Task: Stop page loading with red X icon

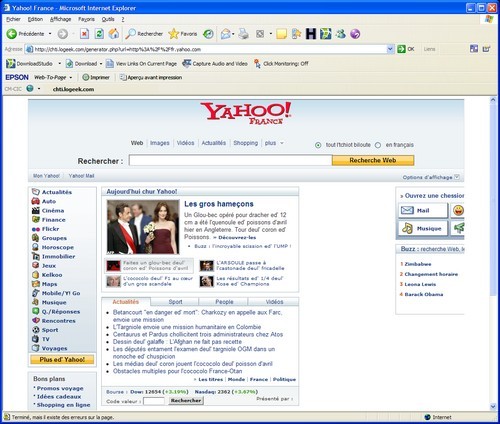Action: [x=85, y=34]
